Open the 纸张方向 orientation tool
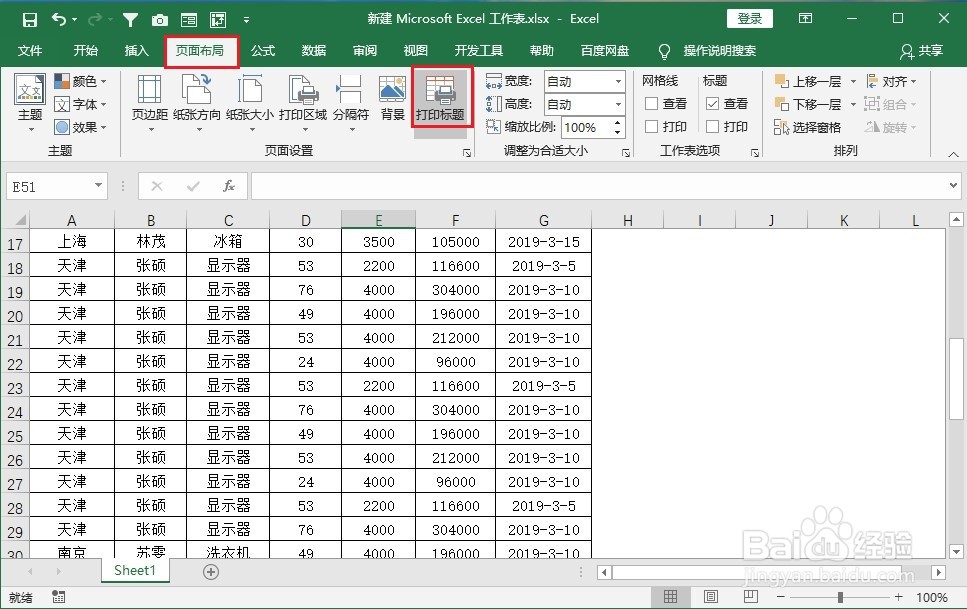 click(x=197, y=102)
